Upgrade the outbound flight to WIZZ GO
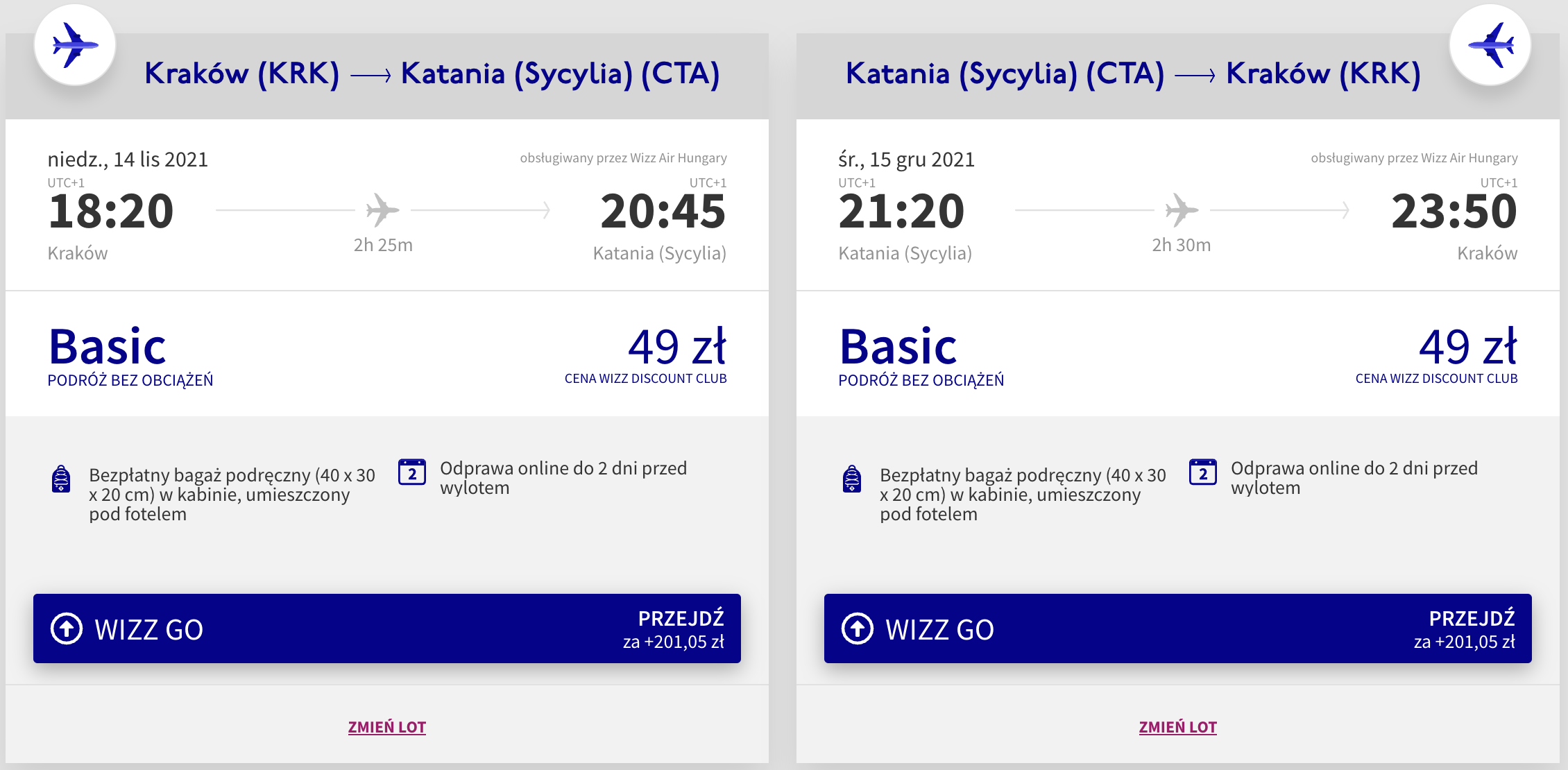The image size is (1568, 770). [x=387, y=628]
